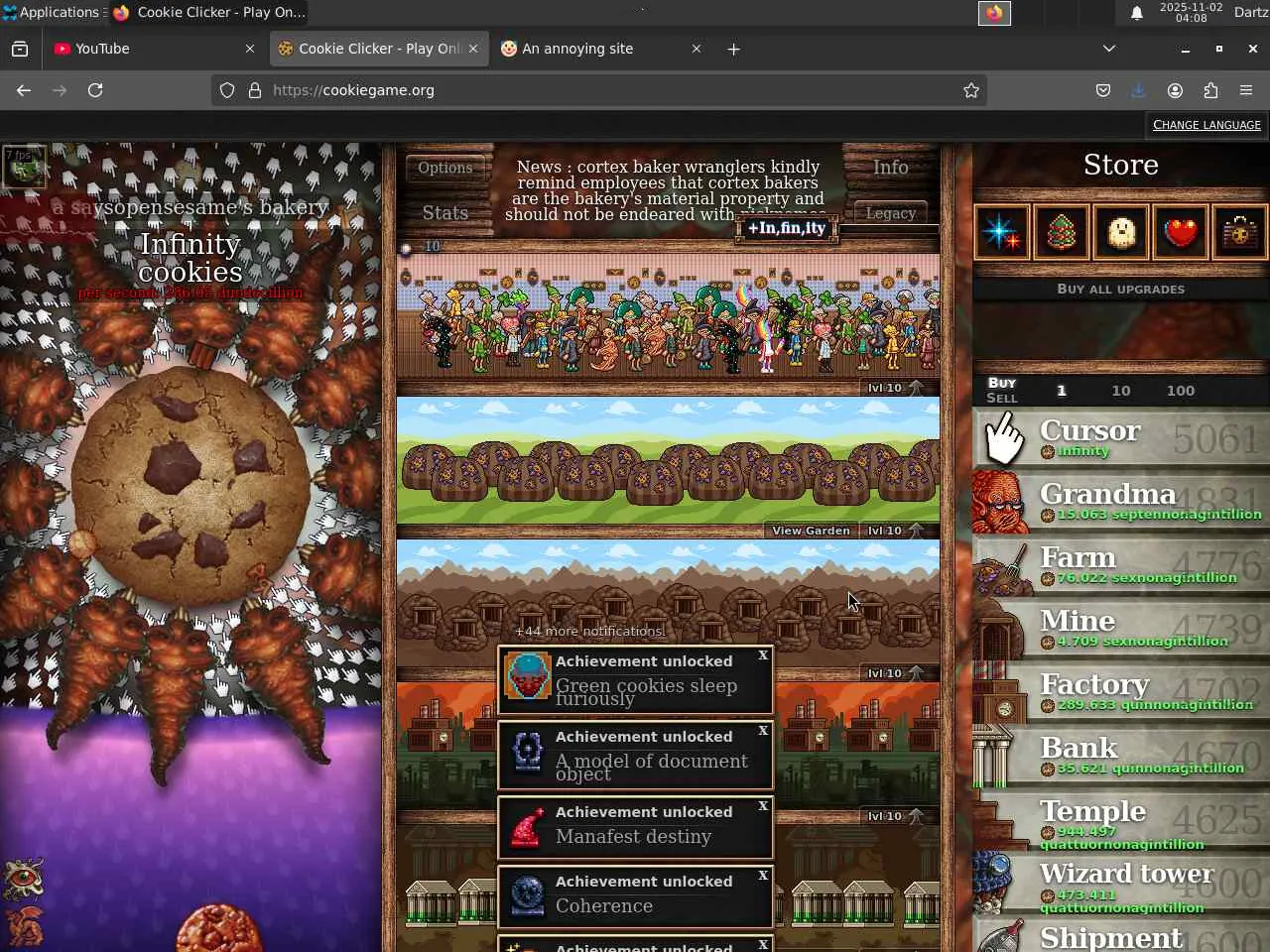Click the Change Language link

click(1206, 125)
